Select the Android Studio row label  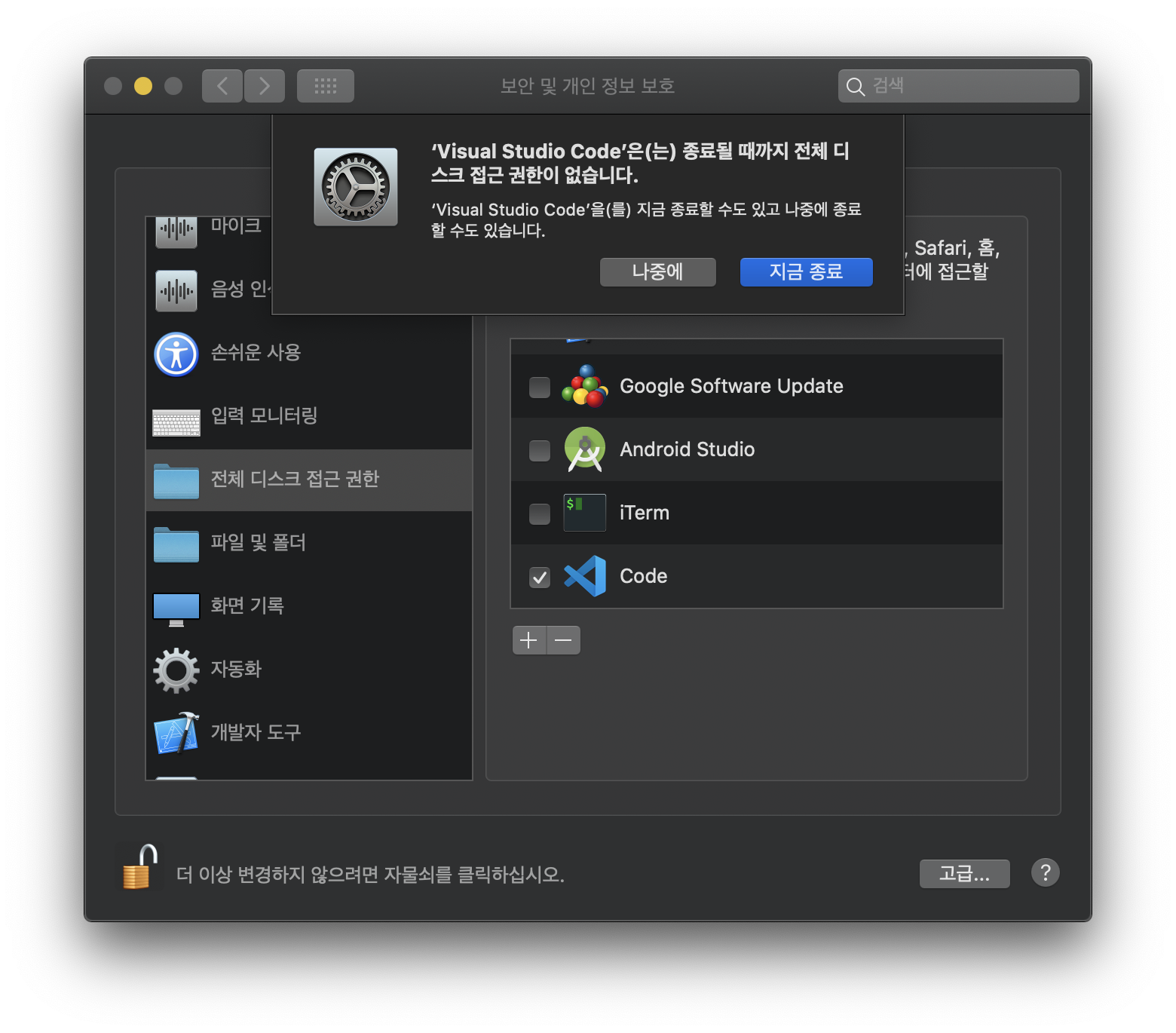pos(688,449)
